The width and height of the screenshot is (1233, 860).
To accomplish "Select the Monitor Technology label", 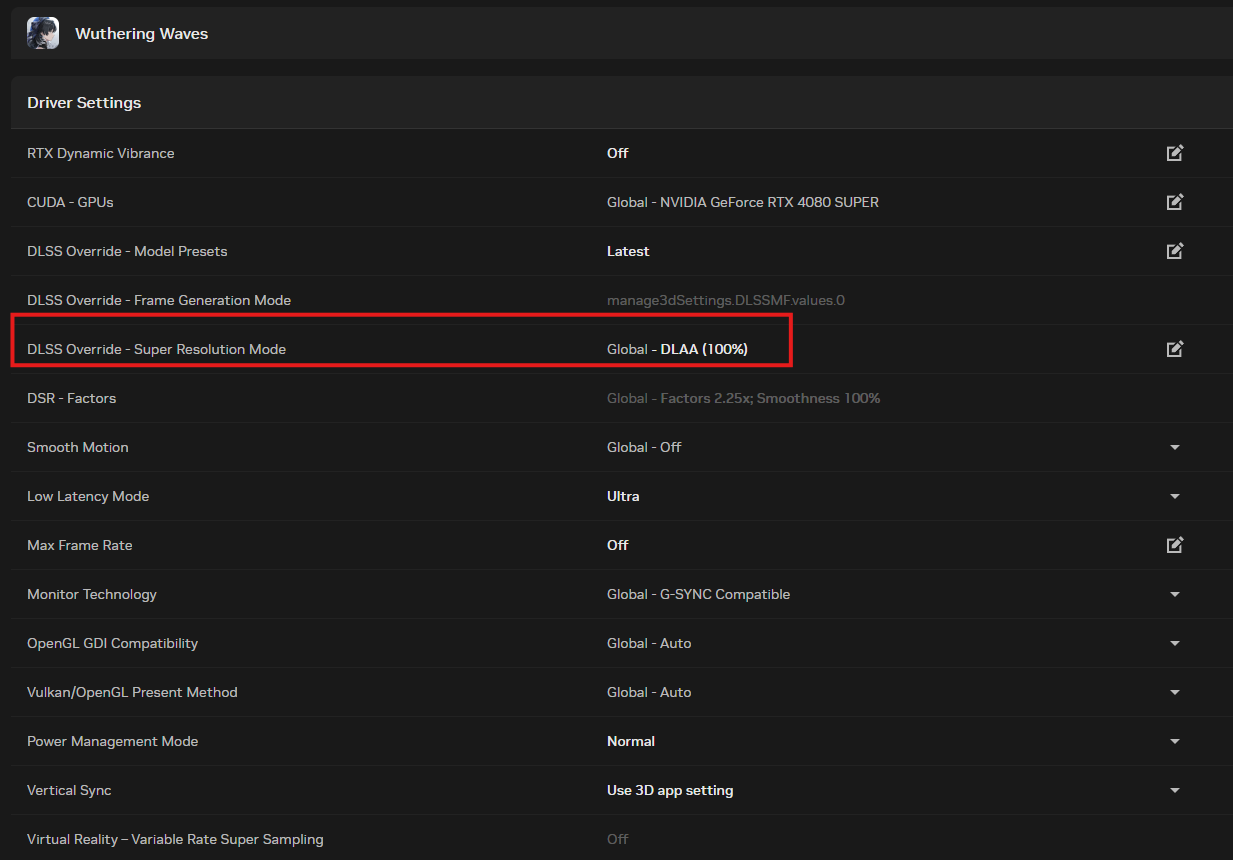I will 92,594.
